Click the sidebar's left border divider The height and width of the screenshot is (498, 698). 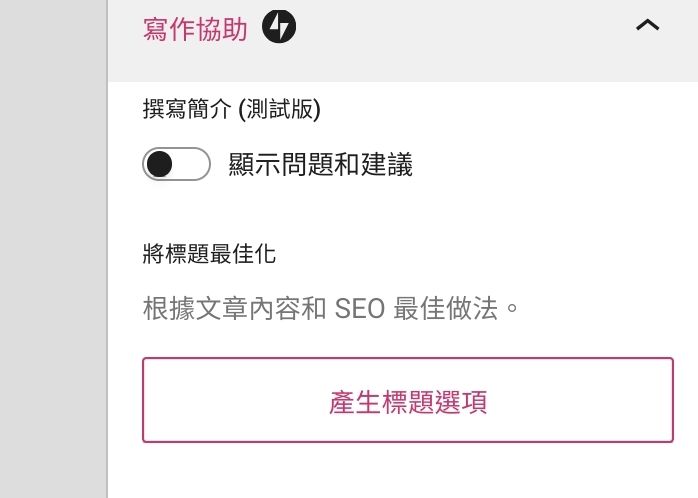coord(107,250)
